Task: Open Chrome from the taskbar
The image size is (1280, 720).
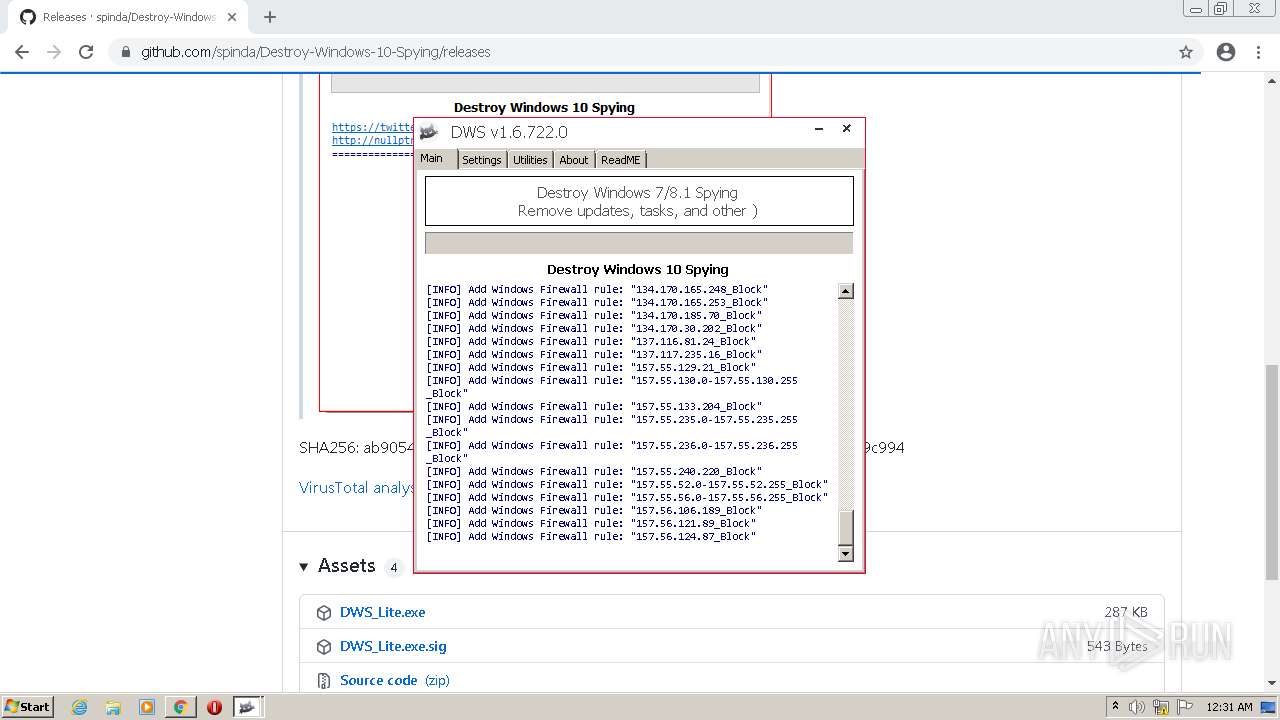Action: tap(181, 707)
